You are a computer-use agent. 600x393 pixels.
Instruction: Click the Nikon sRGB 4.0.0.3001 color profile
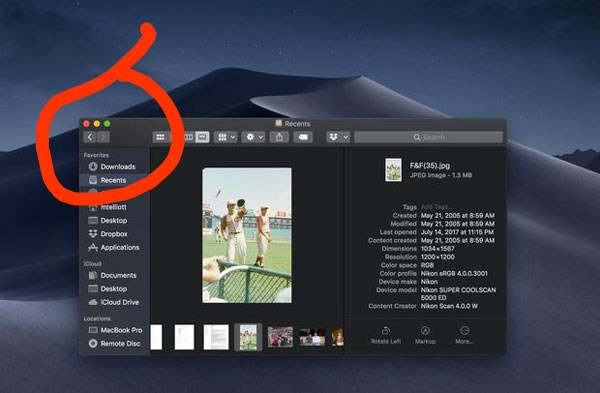click(x=454, y=274)
